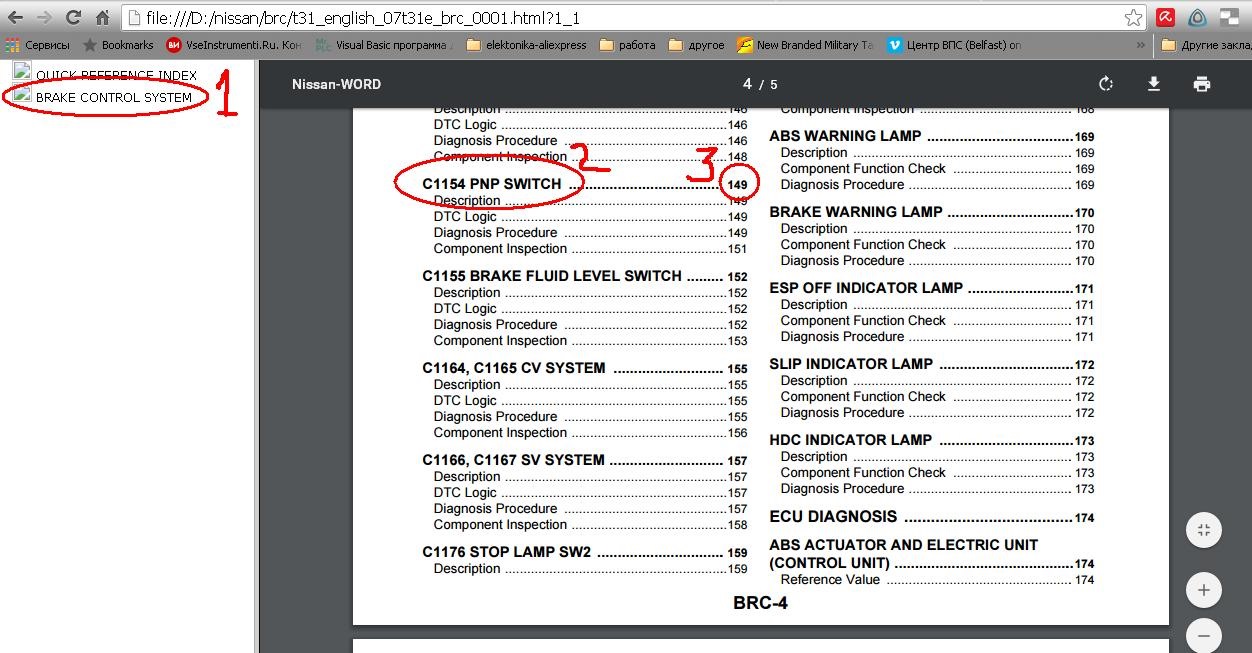Bookmark this page with the star icon
The height and width of the screenshot is (653, 1252).
point(1133,17)
